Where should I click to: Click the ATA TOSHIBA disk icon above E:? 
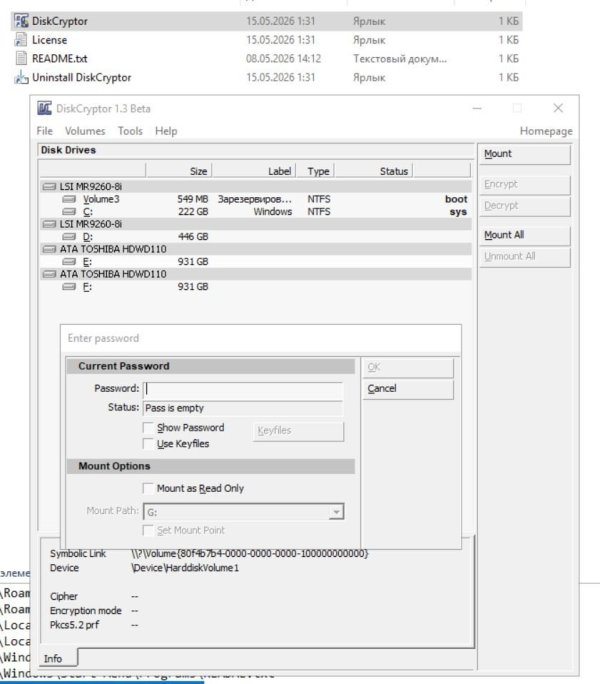pyautogui.click(x=49, y=249)
